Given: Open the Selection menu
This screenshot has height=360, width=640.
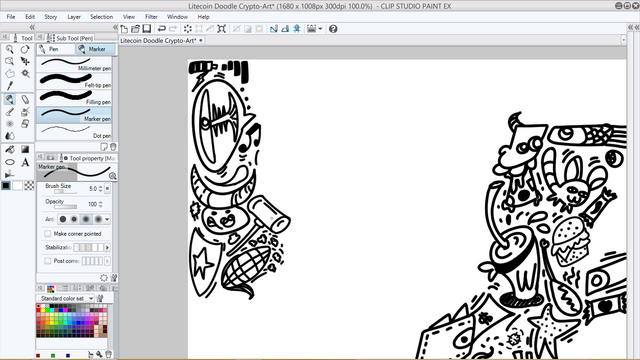Looking at the screenshot, I should coord(102,17).
